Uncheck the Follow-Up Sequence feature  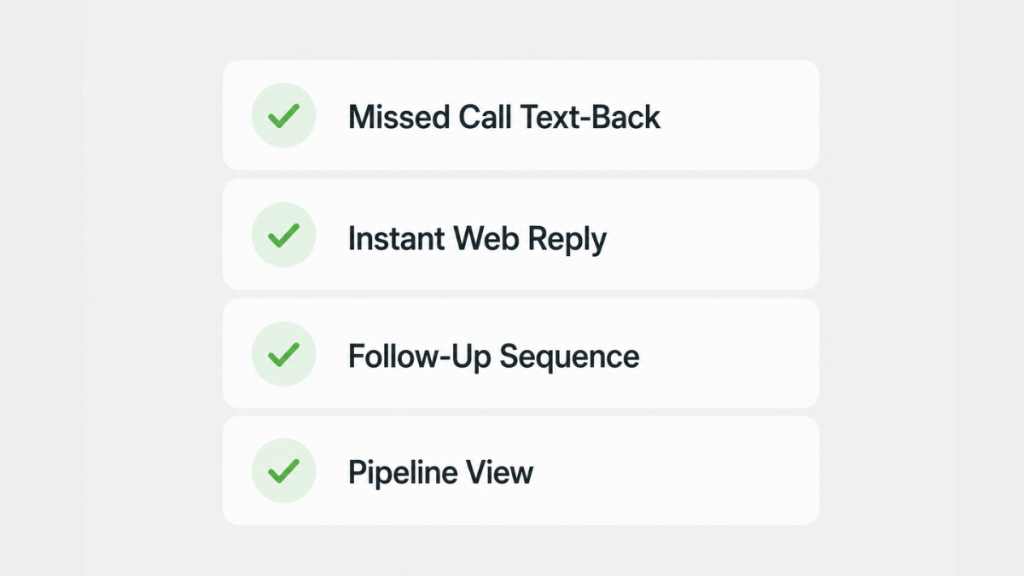tap(283, 353)
